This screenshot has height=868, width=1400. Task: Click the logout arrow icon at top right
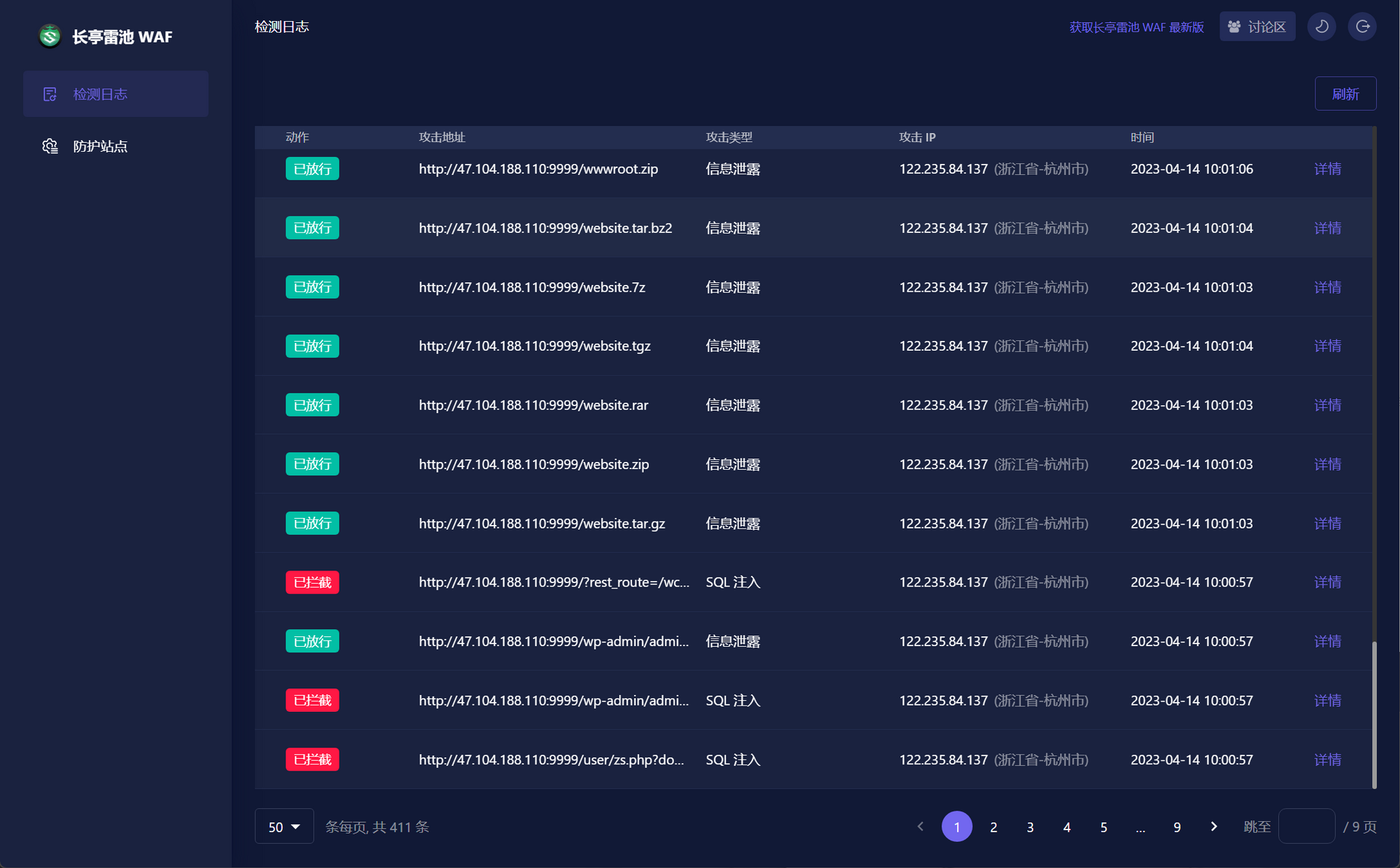coord(1362,27)
